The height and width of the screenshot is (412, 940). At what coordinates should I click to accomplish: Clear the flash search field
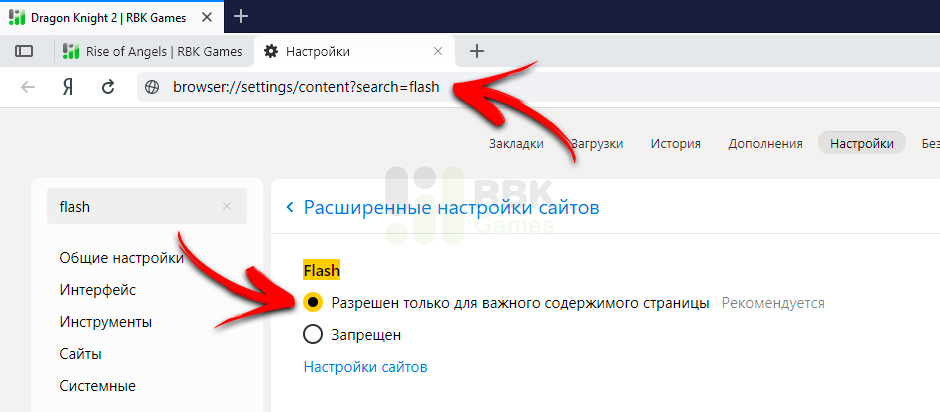227,207
